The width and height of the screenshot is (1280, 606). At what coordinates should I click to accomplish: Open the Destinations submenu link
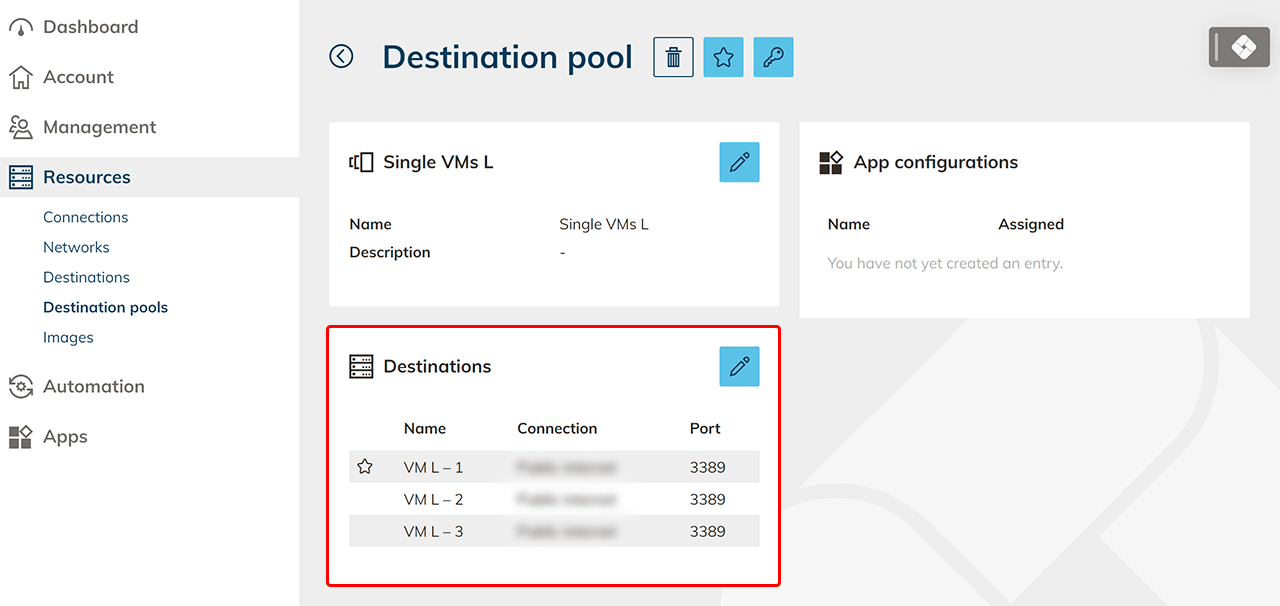pyautogui.click(x=86, y=277)
